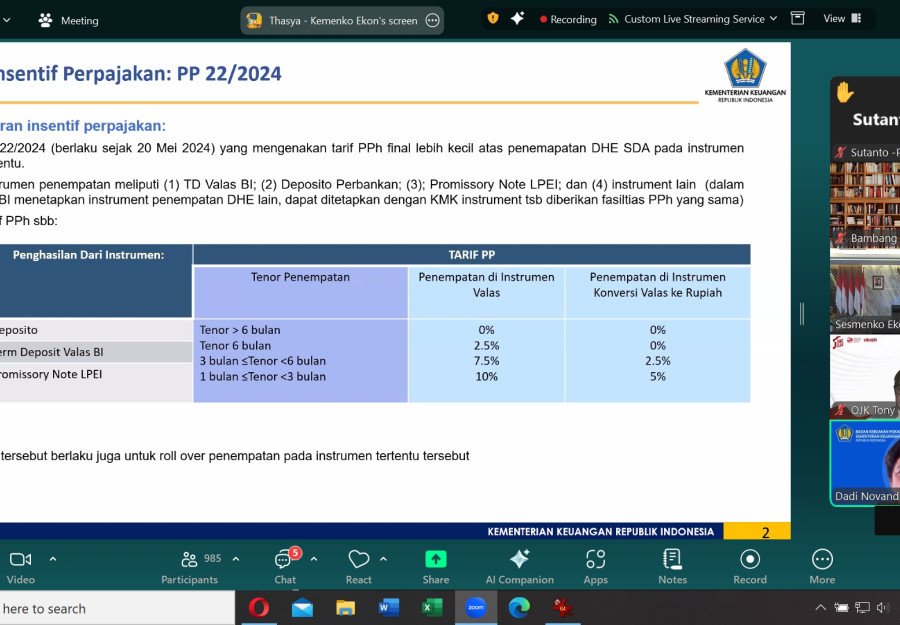Toggle the Video camera button
Image resolution: width=900 pixels, height=625 pixels.
pos(21,566)
